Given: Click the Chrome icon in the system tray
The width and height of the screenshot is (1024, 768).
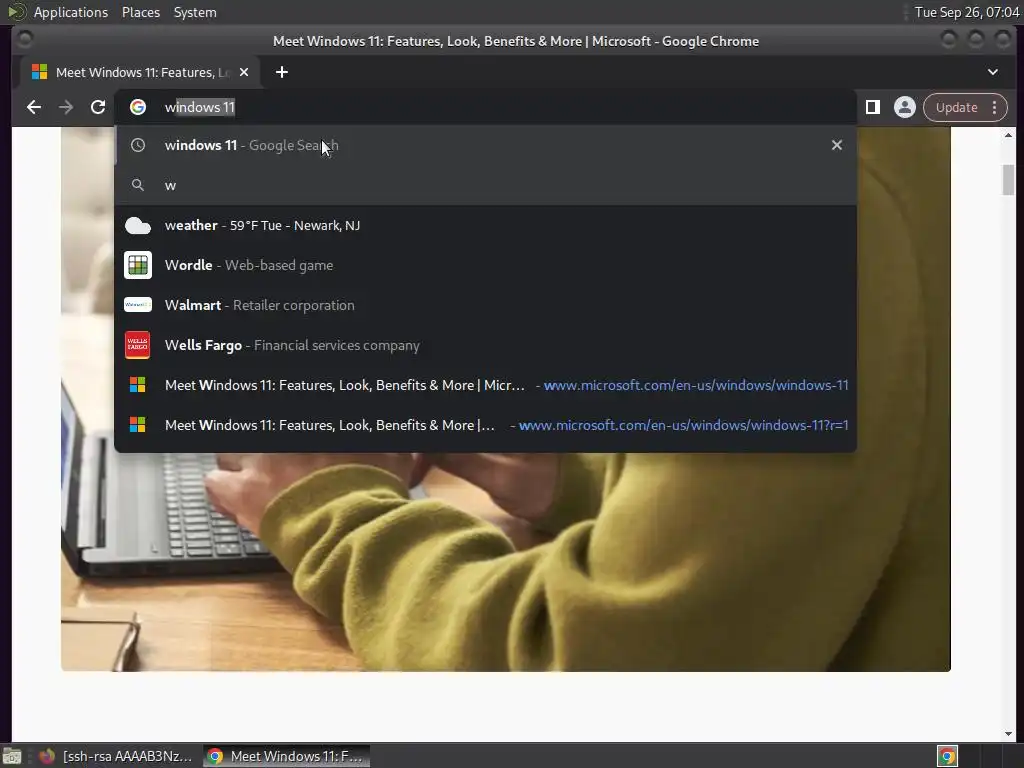Looking at the screenshot, I should coord(947,756).
